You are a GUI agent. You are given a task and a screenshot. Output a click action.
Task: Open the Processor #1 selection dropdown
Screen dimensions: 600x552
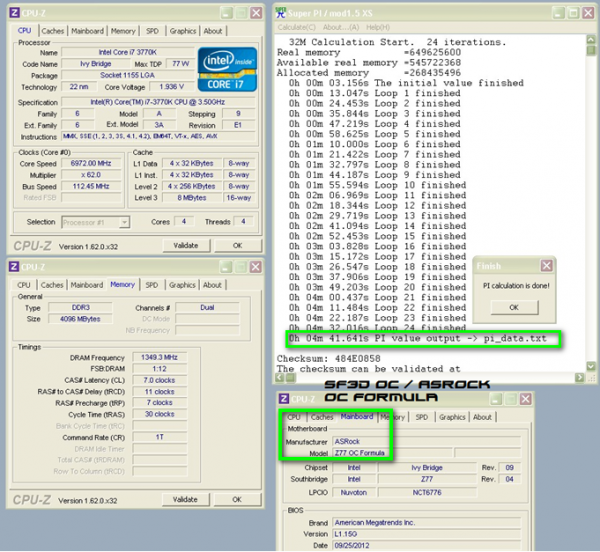click(x=124, y=222)
